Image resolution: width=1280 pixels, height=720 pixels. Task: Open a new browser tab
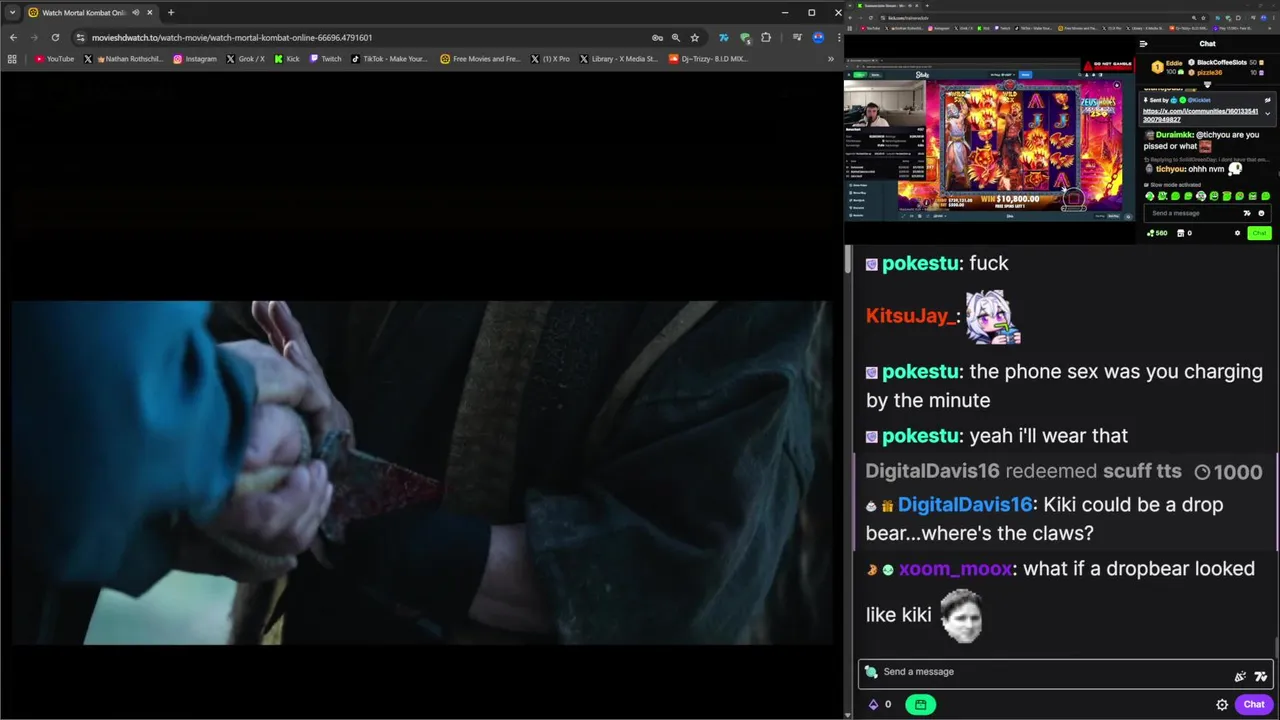[x=171, y=13]
